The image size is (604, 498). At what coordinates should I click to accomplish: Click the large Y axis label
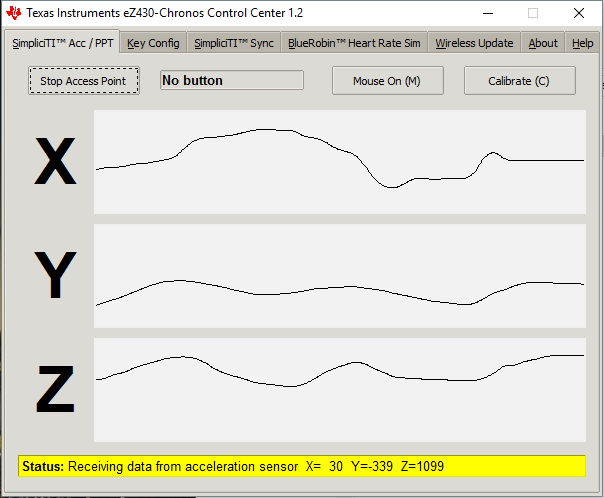55,275
